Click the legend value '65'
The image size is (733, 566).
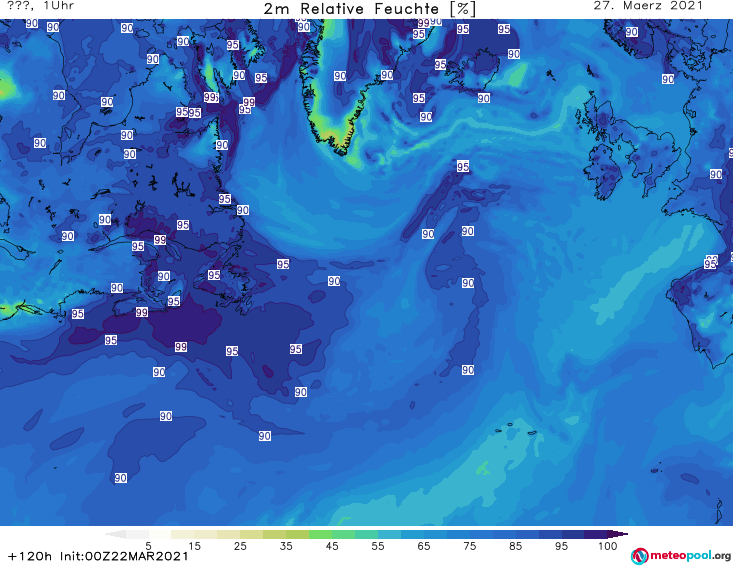[x=424, y=546]
